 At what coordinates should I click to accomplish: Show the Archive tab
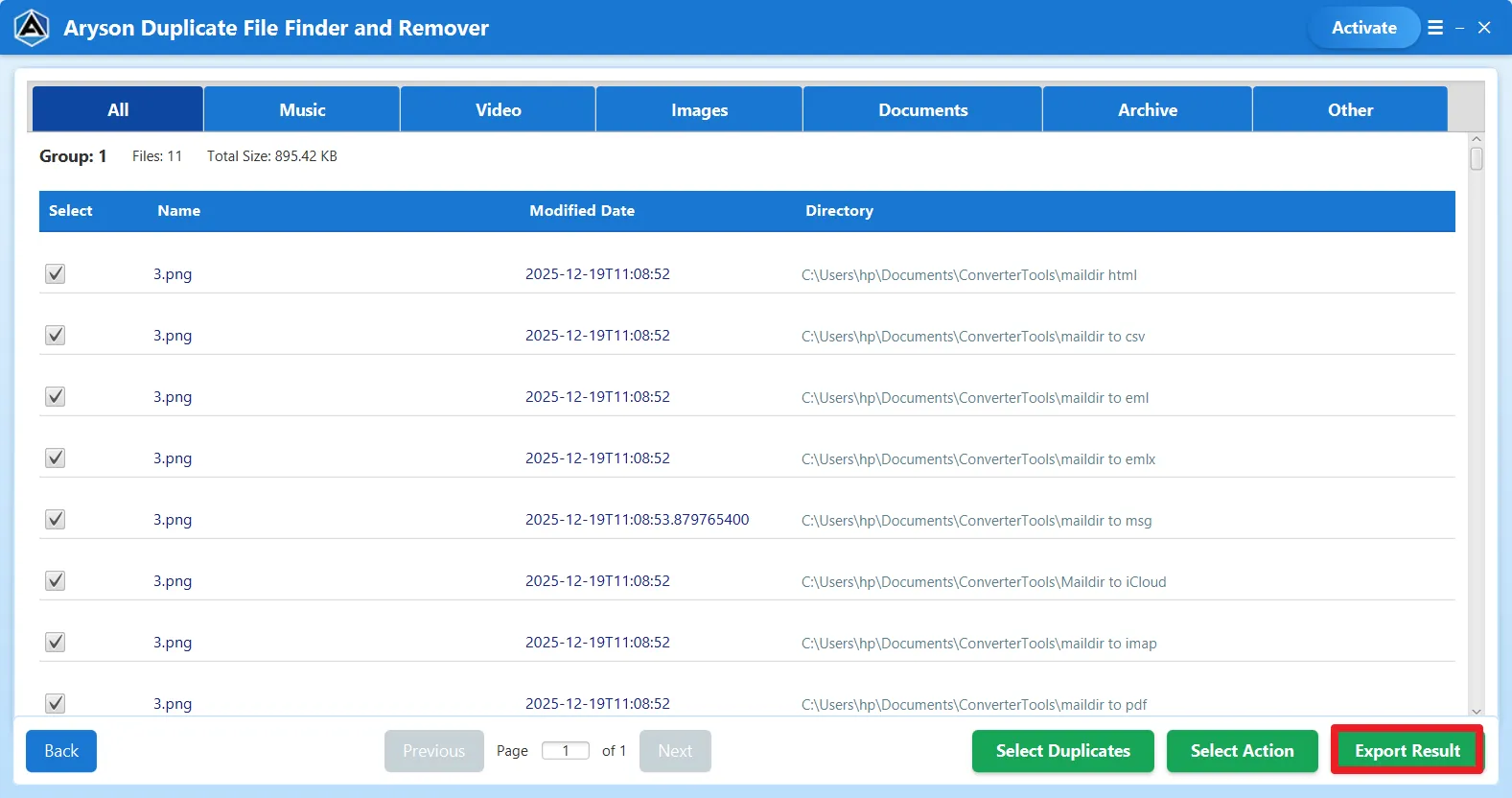tap(1147, 110)
